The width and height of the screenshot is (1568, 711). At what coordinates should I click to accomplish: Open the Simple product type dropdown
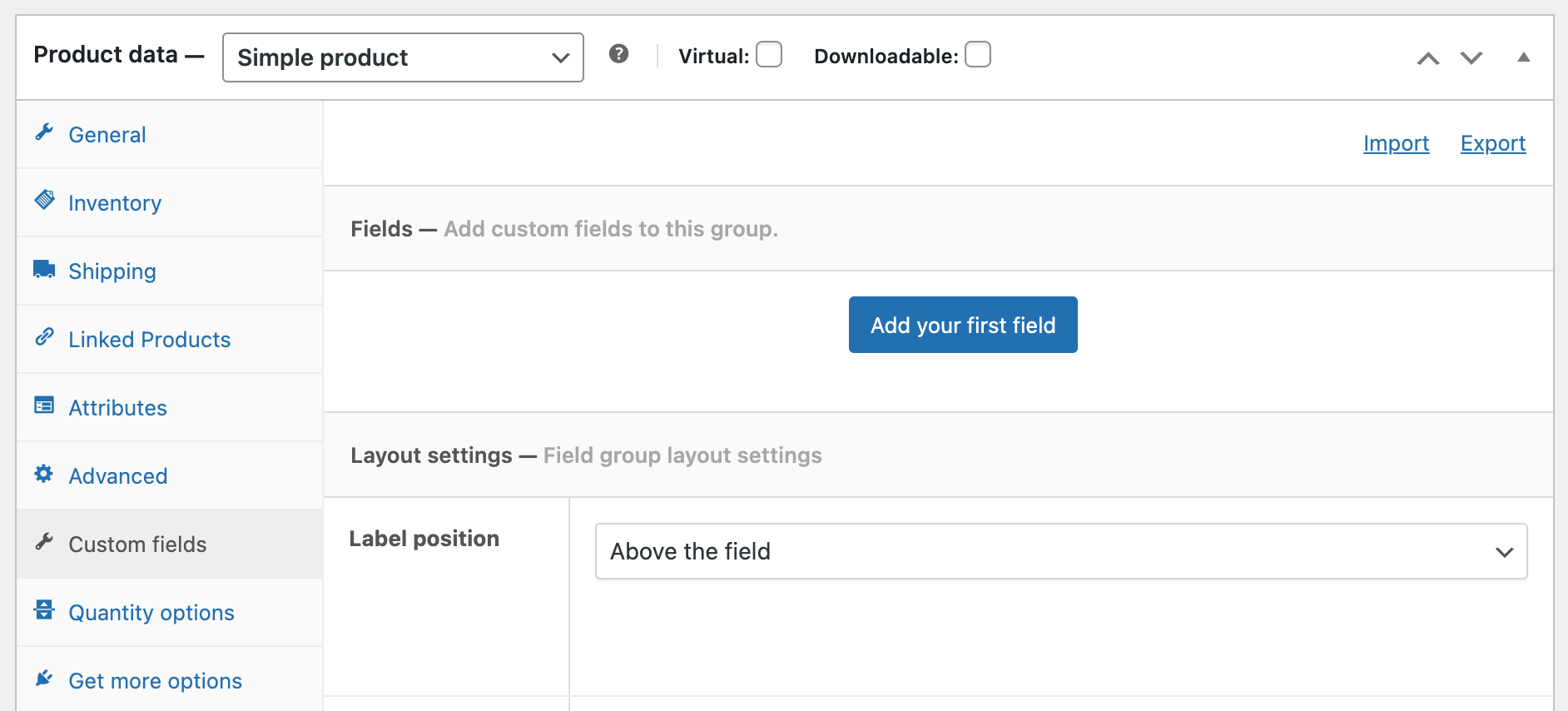pyautogui.click(x=403, y=57)
